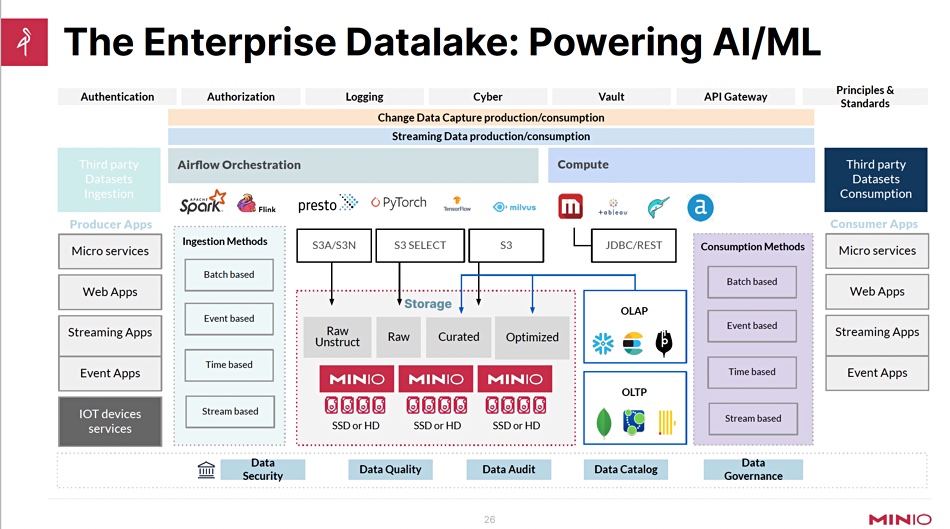Viewport: 950px width, 529px height.
Task: Click the Change Data Capture production/consumption bar
Action: click(491, 118)
